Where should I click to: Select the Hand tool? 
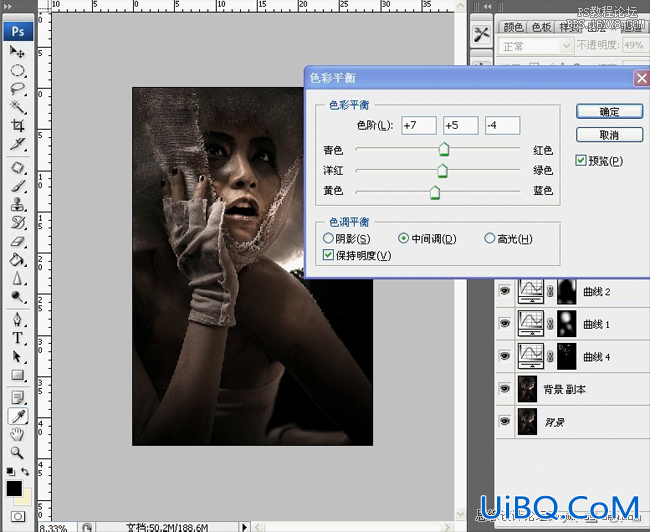tap(17, 434)
